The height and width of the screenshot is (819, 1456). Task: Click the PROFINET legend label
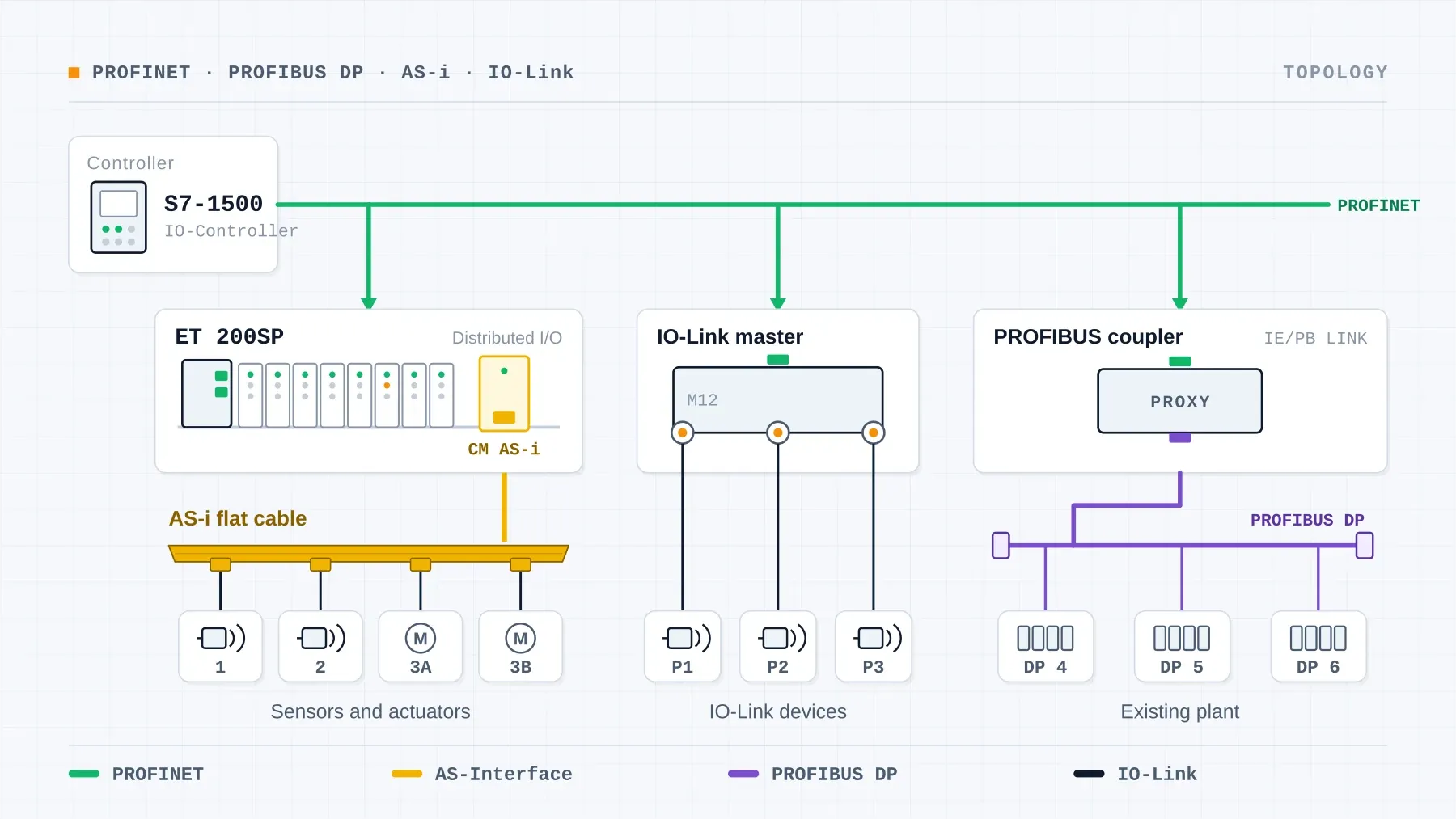pos(158,774)
